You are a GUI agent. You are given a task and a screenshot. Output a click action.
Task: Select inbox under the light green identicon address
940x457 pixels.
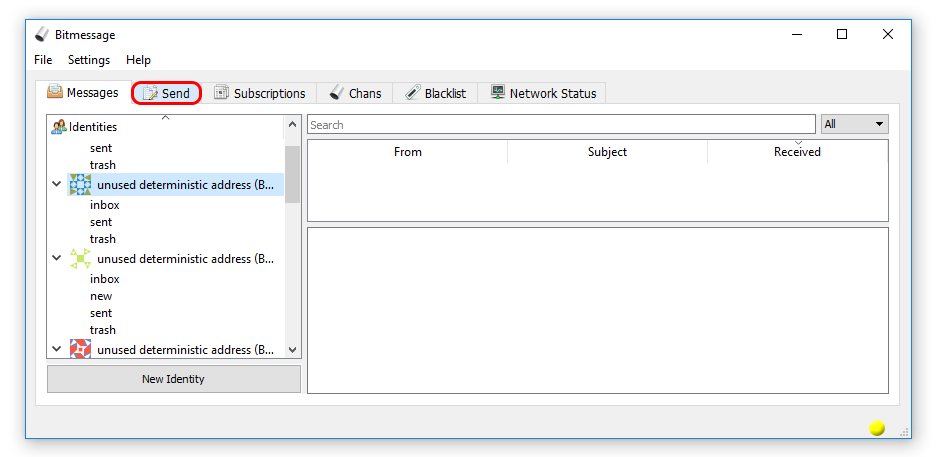point(105,279)
